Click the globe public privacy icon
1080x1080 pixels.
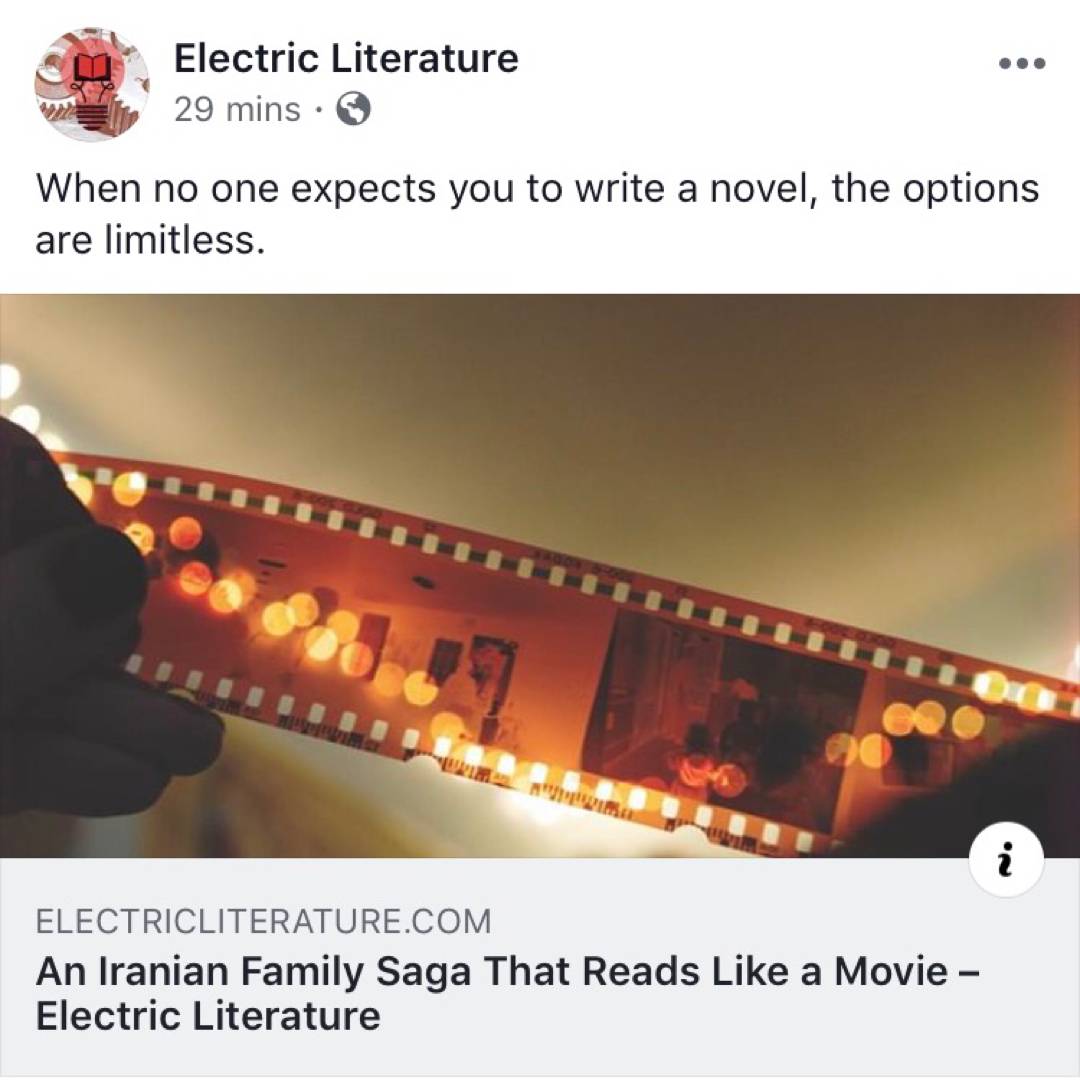(353, 109)
